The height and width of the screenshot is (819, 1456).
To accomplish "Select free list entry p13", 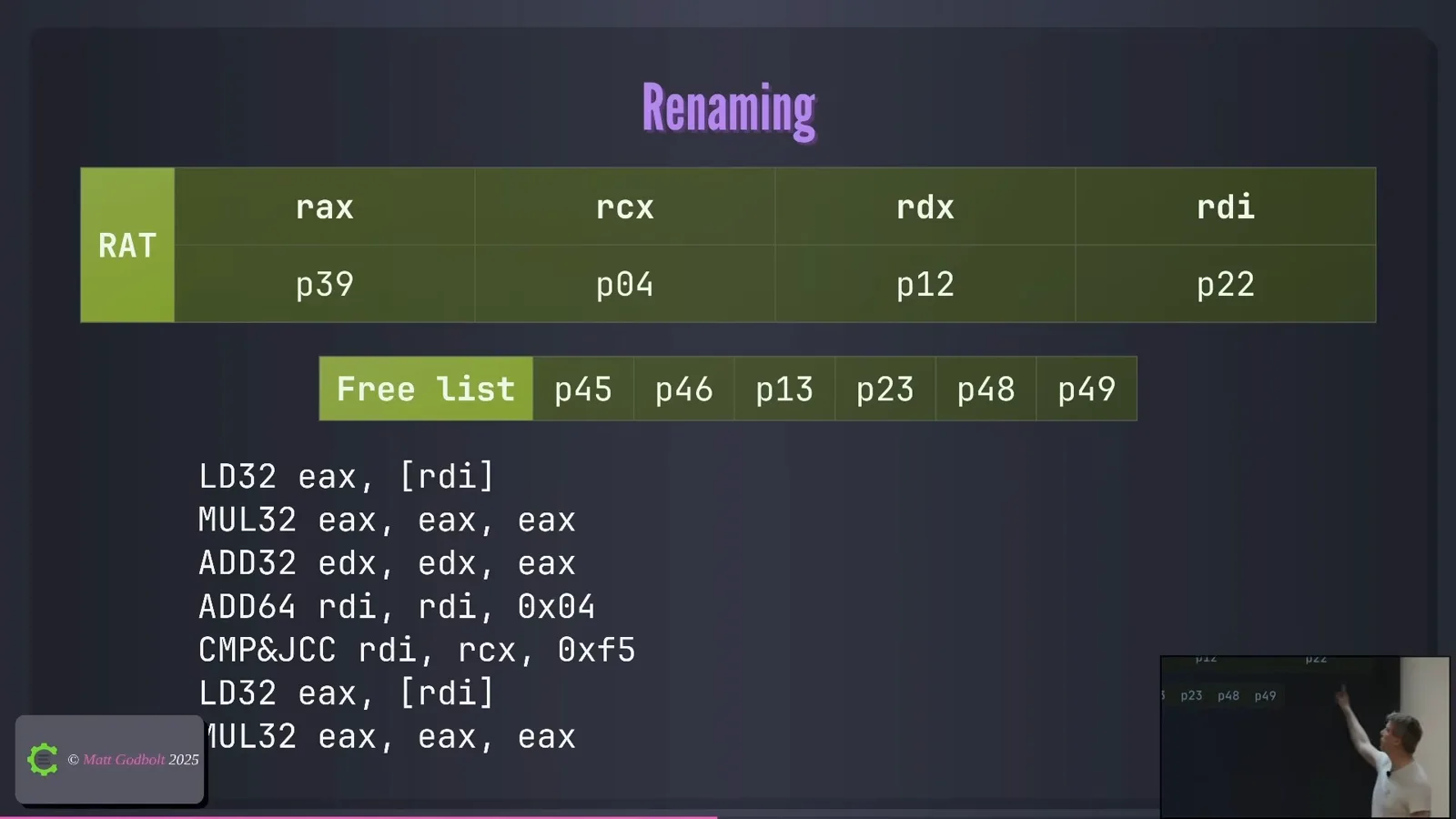I will coord(784,389).
